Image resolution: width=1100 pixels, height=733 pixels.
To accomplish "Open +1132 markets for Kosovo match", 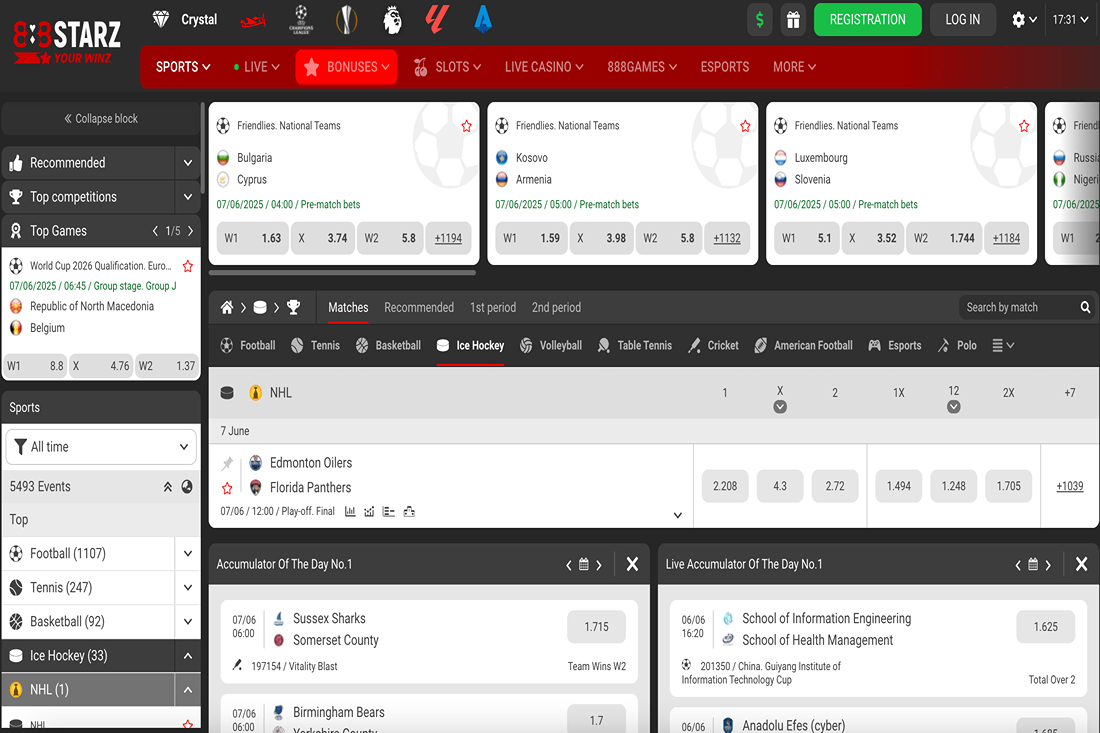I will 727,238.
